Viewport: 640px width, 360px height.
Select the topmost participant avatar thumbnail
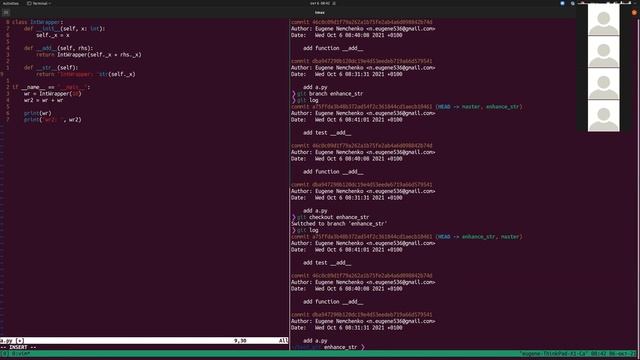click(x=603, y=19)
